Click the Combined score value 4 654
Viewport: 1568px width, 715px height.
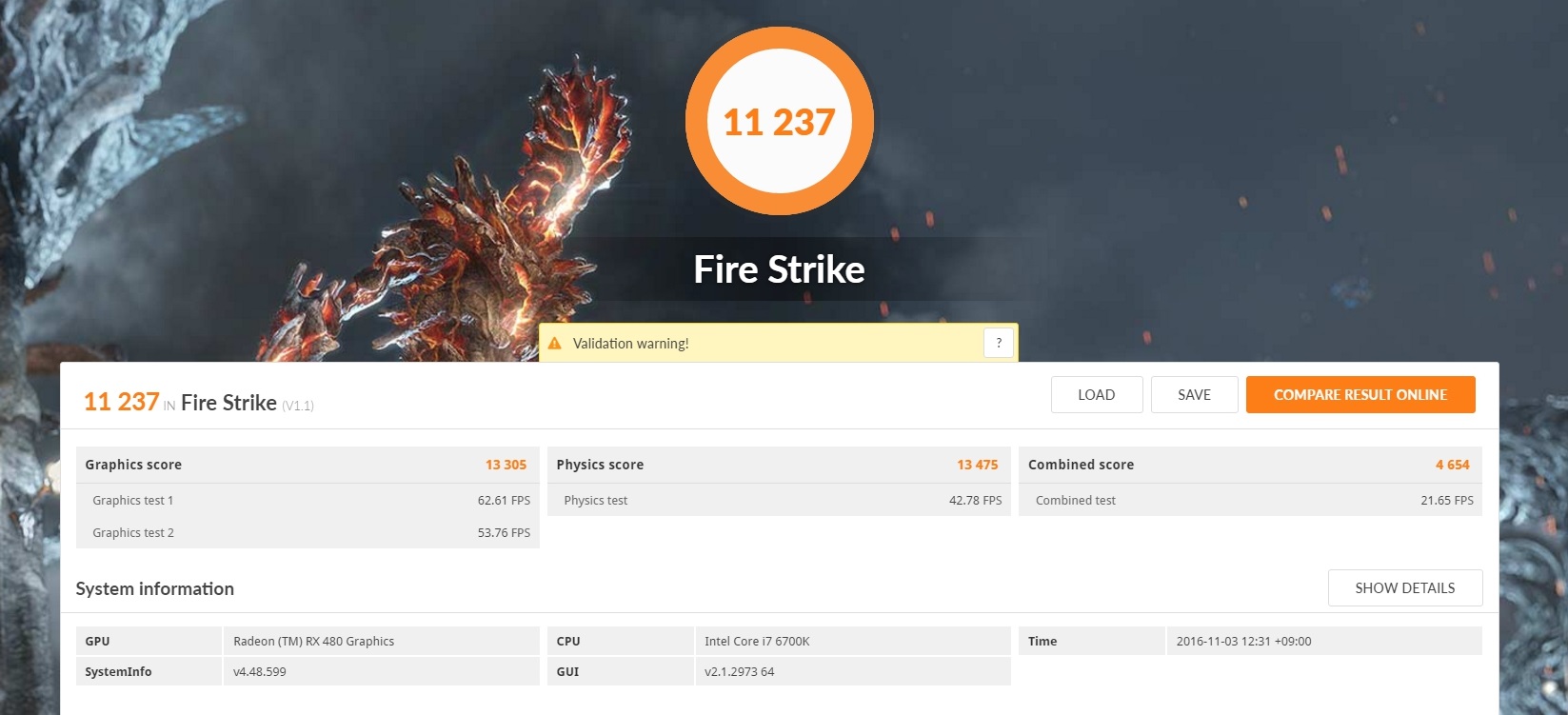(1453, 465)
